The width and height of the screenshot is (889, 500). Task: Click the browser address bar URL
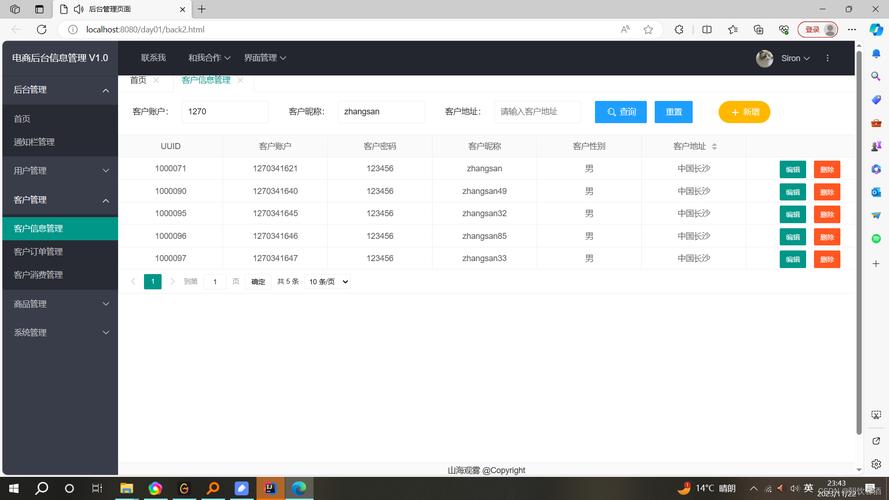[145, 29]
